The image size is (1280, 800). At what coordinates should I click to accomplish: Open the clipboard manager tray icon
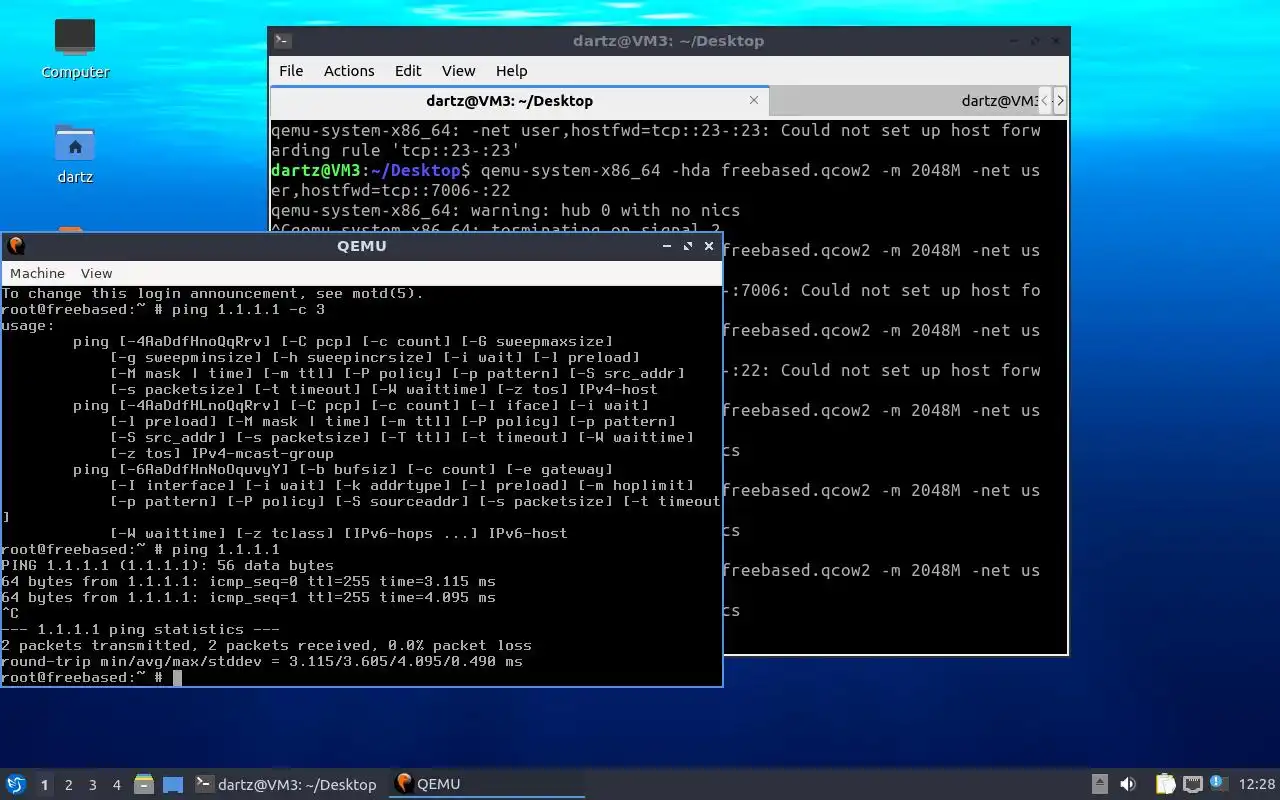1165,784
